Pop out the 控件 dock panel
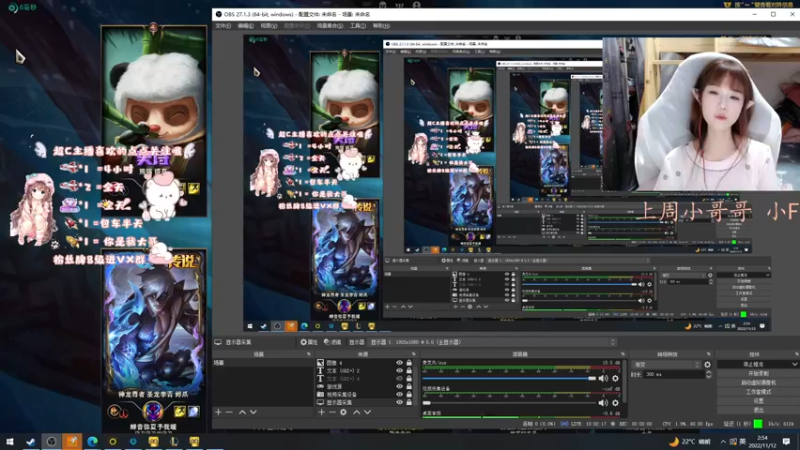 point(796,354)
